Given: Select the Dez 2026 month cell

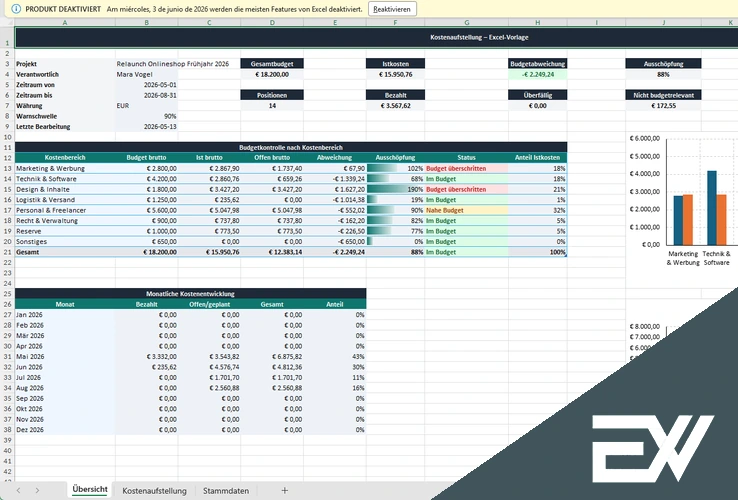Looking at the screenshot, I should [x=65, y=430].
